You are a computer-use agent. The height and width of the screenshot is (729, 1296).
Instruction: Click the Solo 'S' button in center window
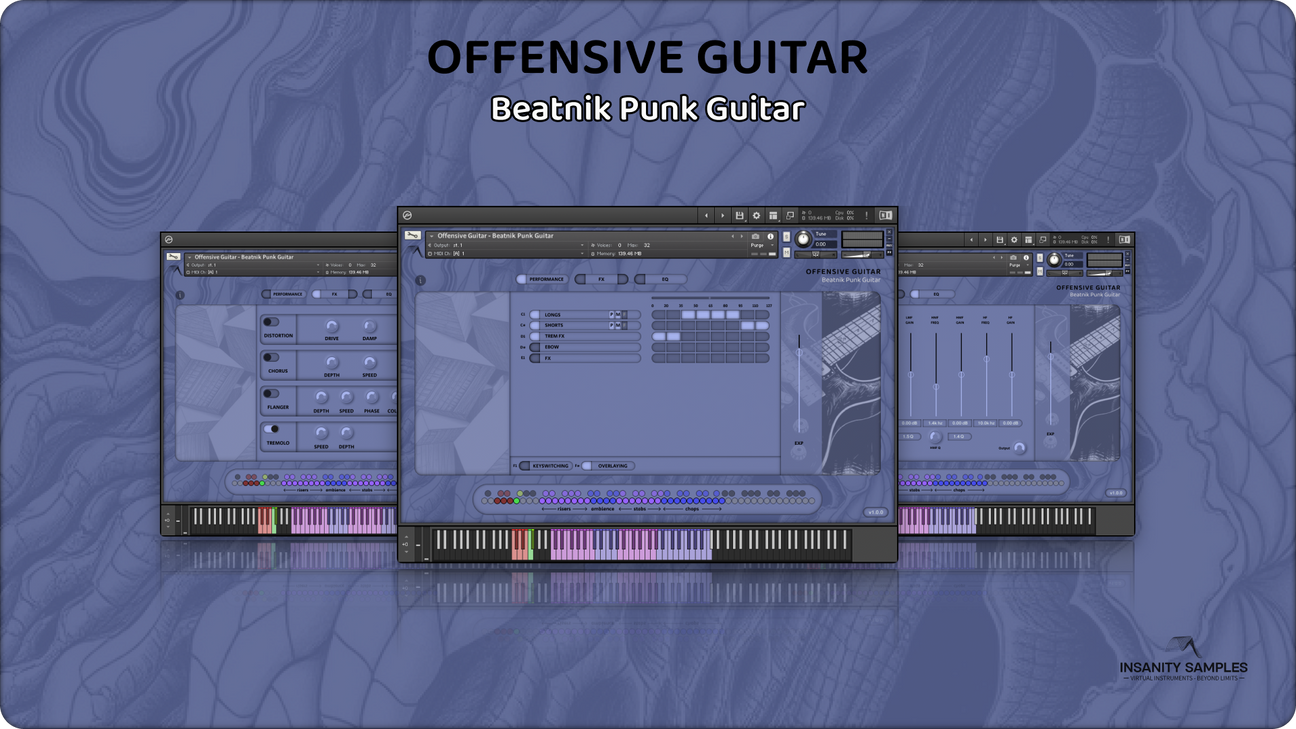[786, 236]
